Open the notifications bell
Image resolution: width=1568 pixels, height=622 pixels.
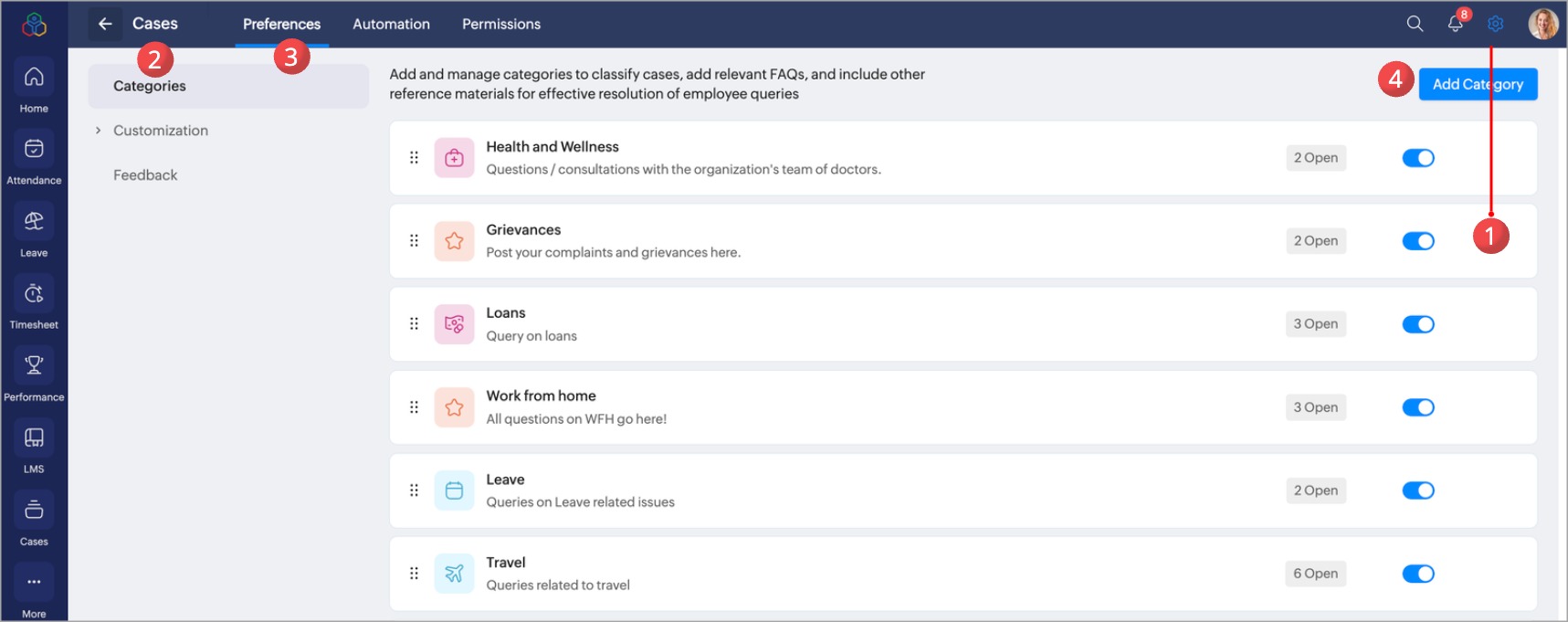coord(1455,24)
